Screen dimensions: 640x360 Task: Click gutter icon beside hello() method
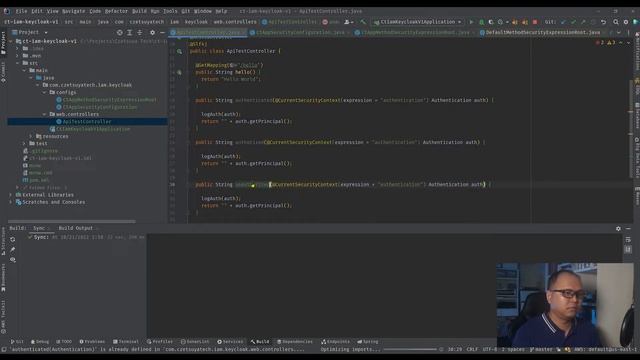[179, 72]
